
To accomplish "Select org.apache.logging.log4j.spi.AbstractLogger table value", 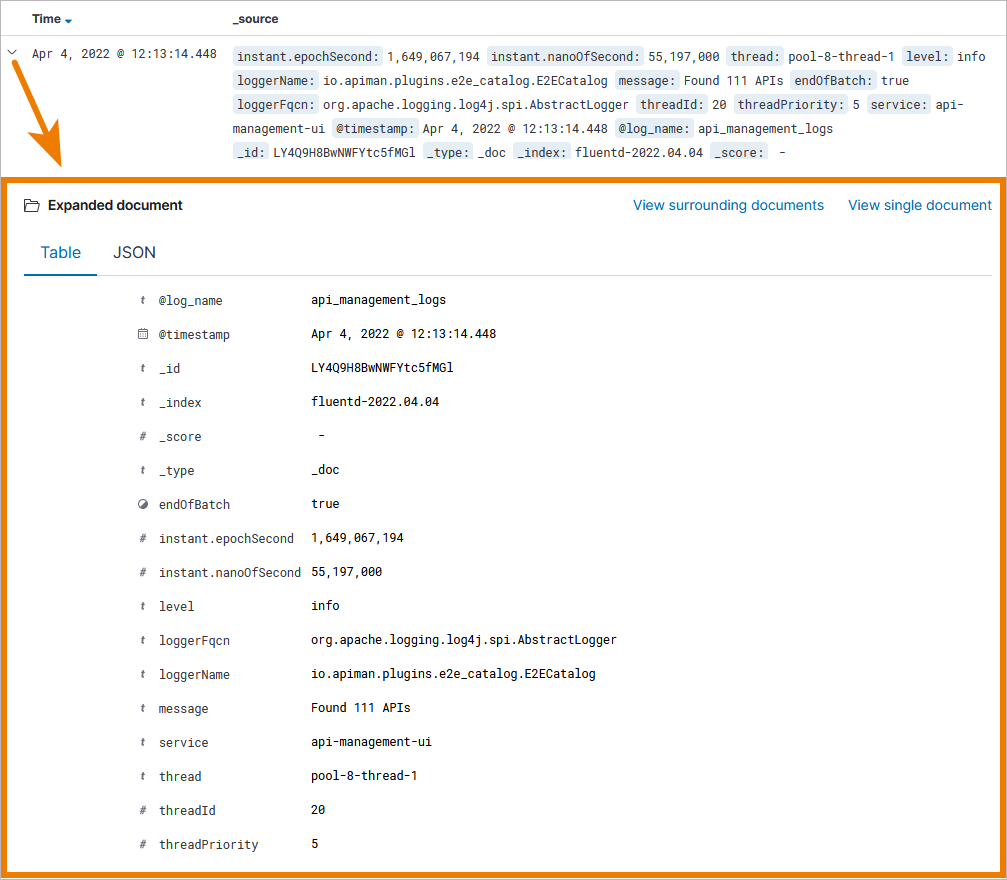I will [x=464, y=640].
